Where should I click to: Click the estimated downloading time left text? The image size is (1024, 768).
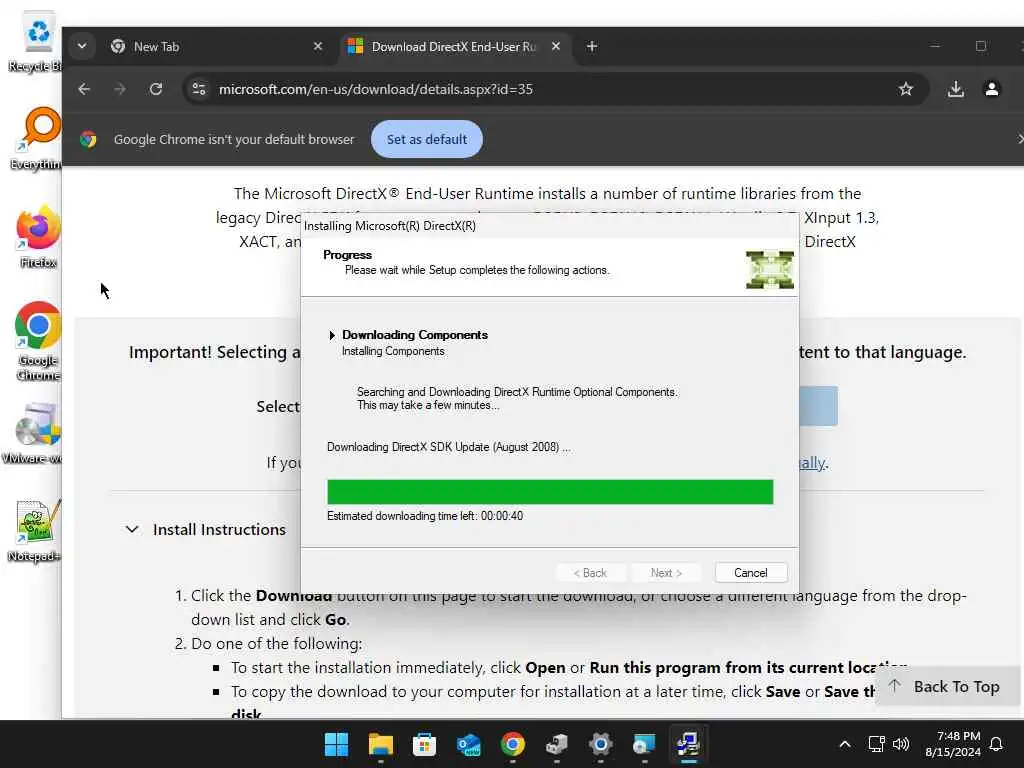tap(424, 516)
